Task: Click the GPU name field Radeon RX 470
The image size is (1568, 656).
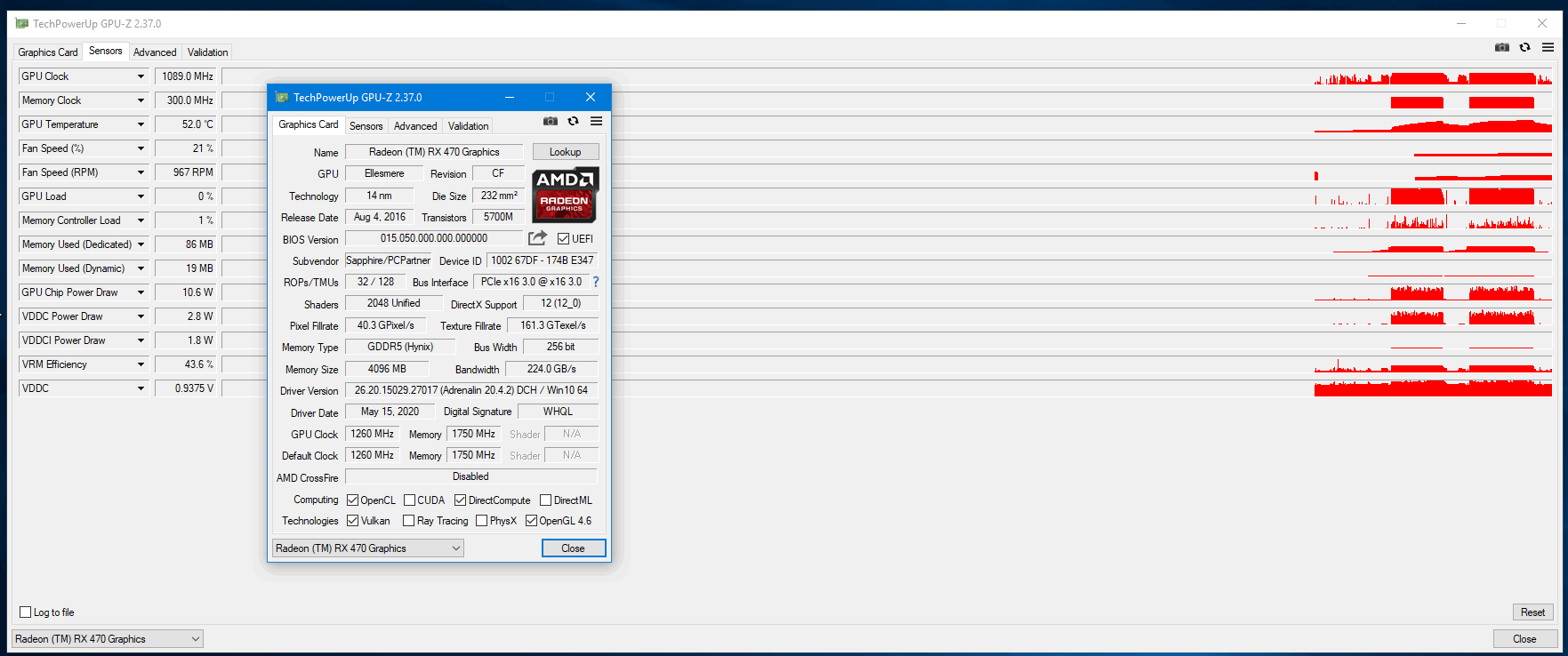Action: pos(434,152)
